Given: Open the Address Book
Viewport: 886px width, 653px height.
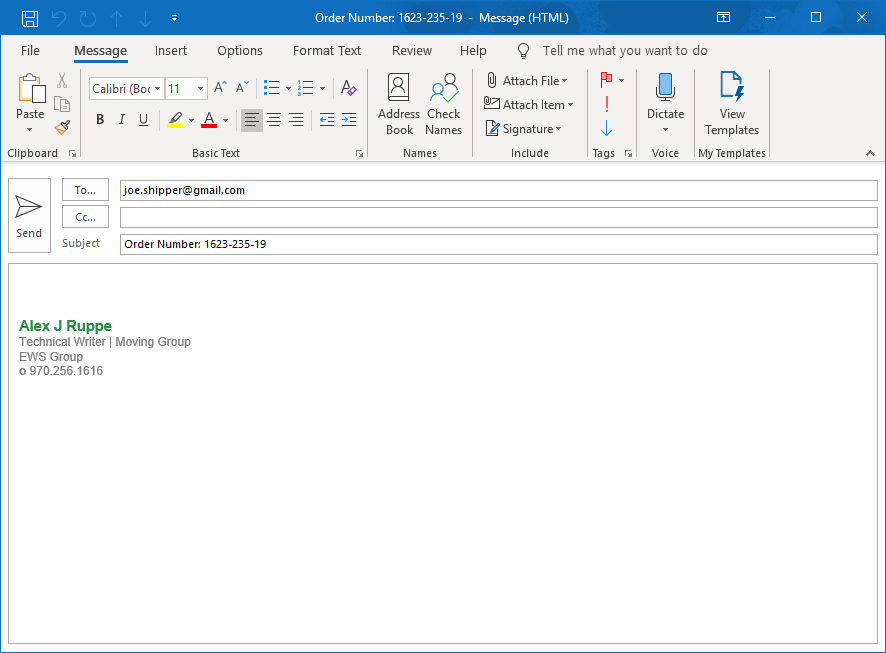Looking at the screenshot, I should pyautogui.click(x=399, y=104).
